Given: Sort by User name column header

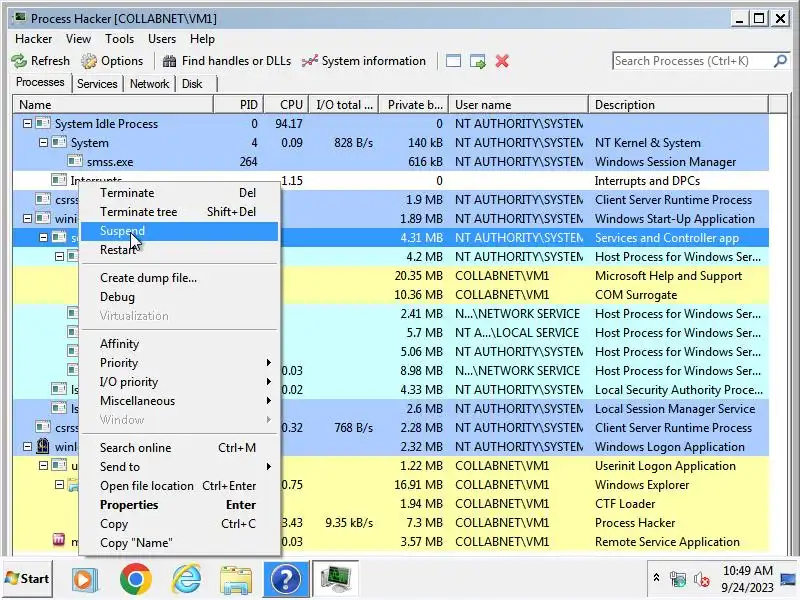Looking at the screenshot, I should coord(518,105).
